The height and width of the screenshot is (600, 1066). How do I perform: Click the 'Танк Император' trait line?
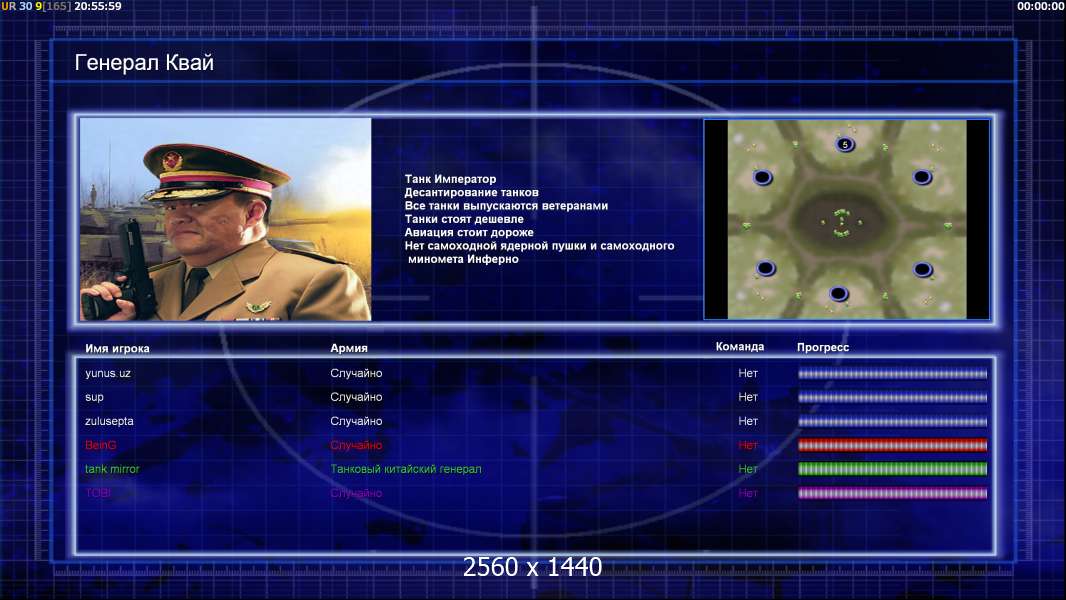[450, 179]
